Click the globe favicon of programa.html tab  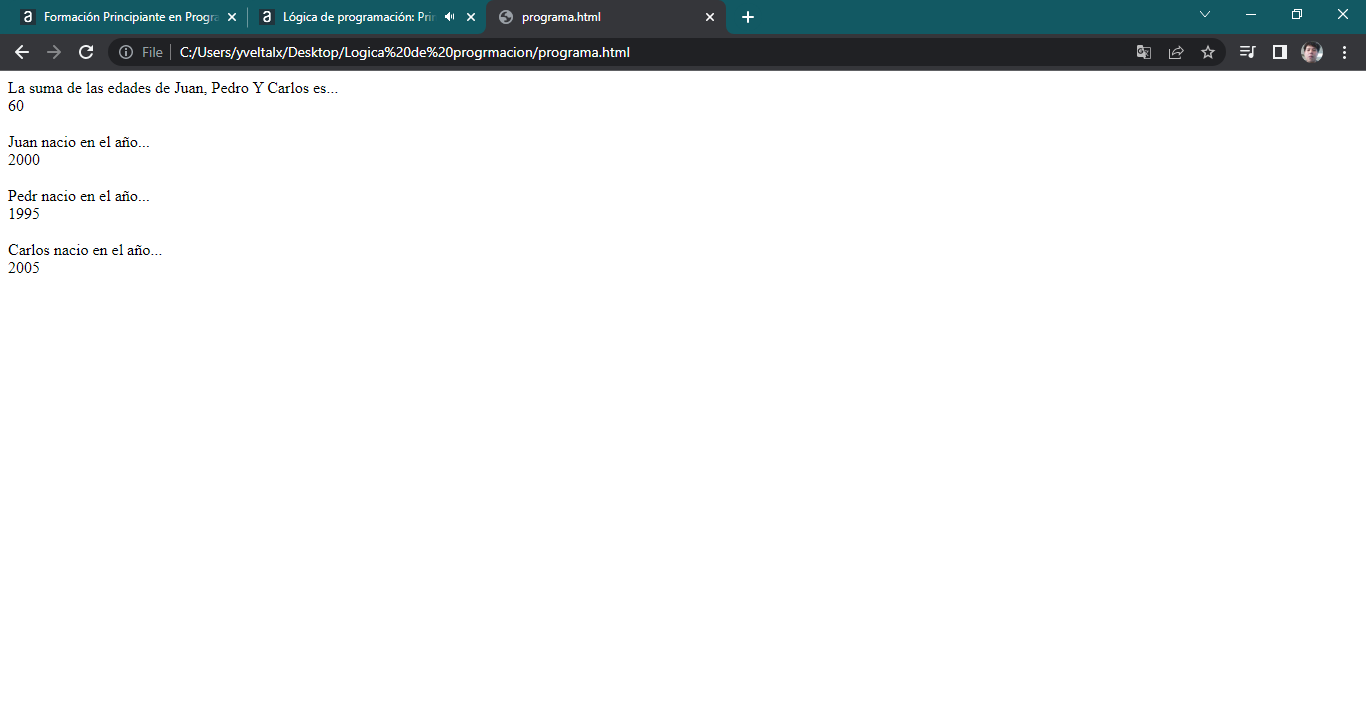pyautogui.click(x=505, y=17)
